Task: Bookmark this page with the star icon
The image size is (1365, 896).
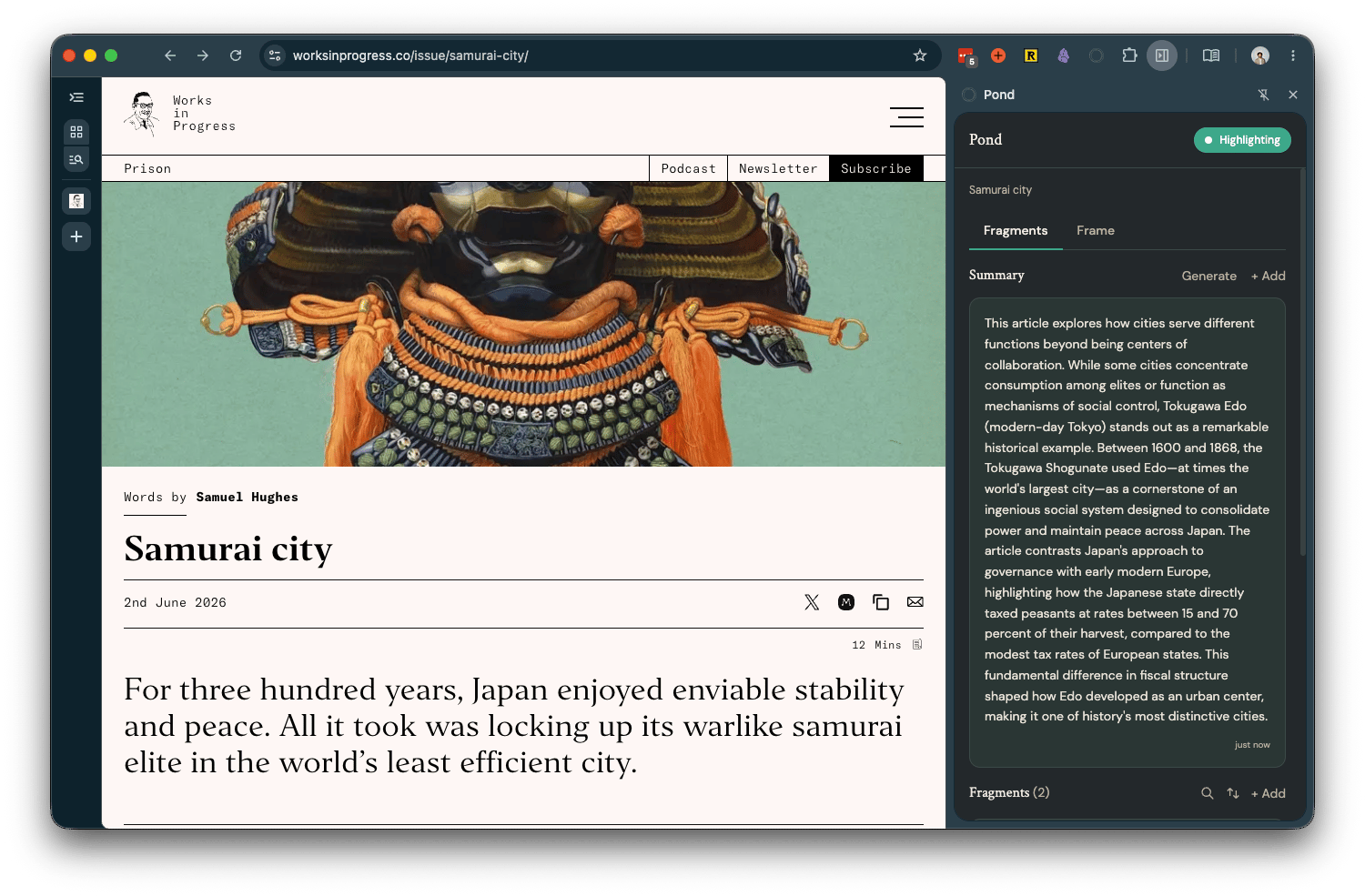Action: point(920,55)
